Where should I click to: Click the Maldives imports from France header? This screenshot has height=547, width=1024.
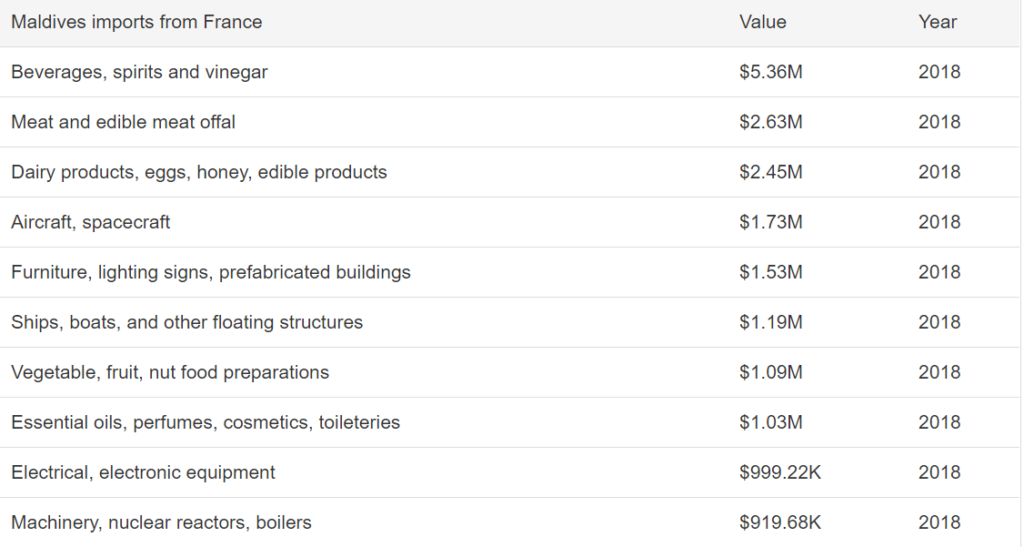pos(136,22)
